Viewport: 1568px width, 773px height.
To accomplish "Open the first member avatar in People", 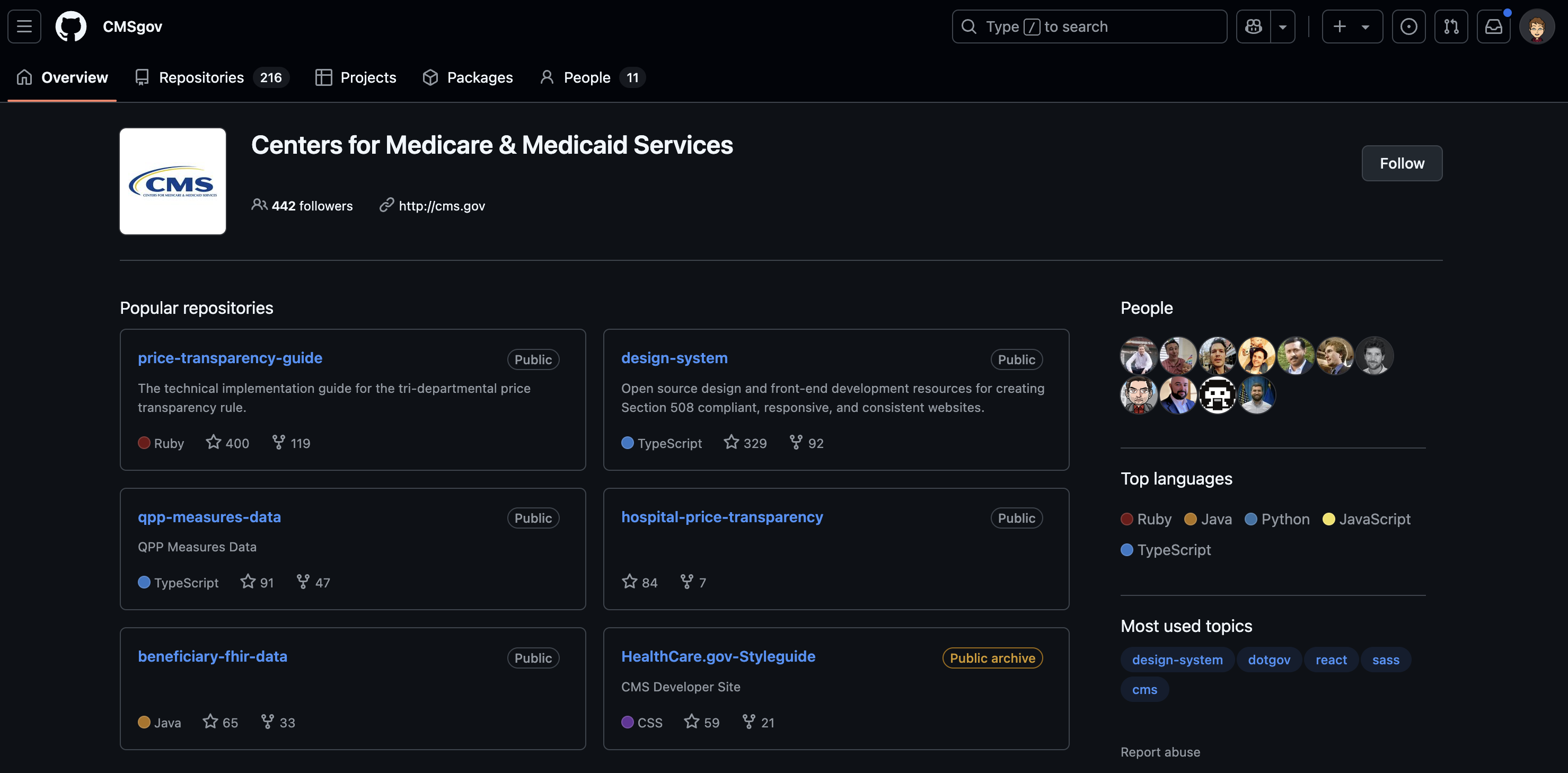I will 1139,355.
